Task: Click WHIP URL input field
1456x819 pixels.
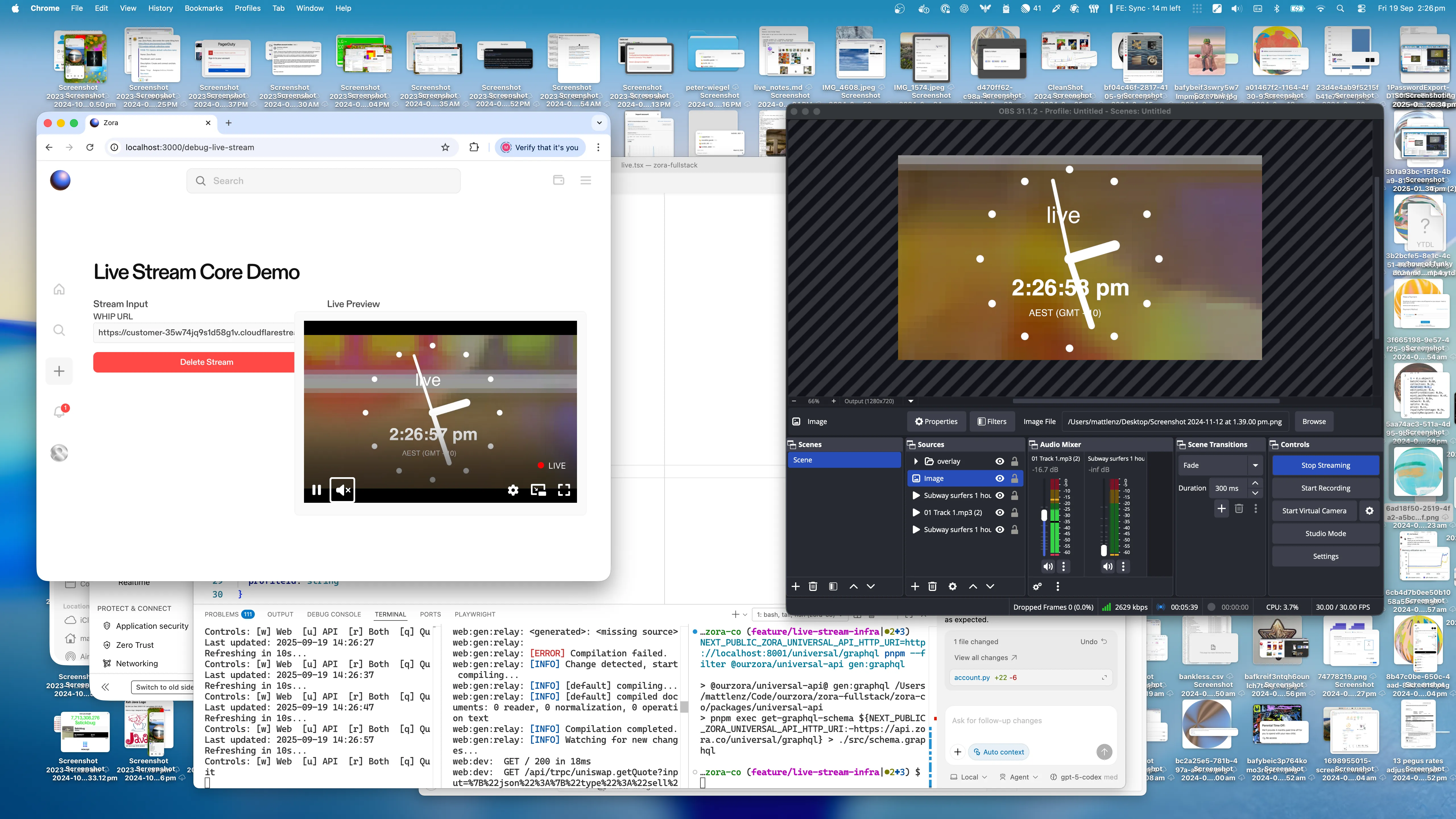Action: (194, 332)
